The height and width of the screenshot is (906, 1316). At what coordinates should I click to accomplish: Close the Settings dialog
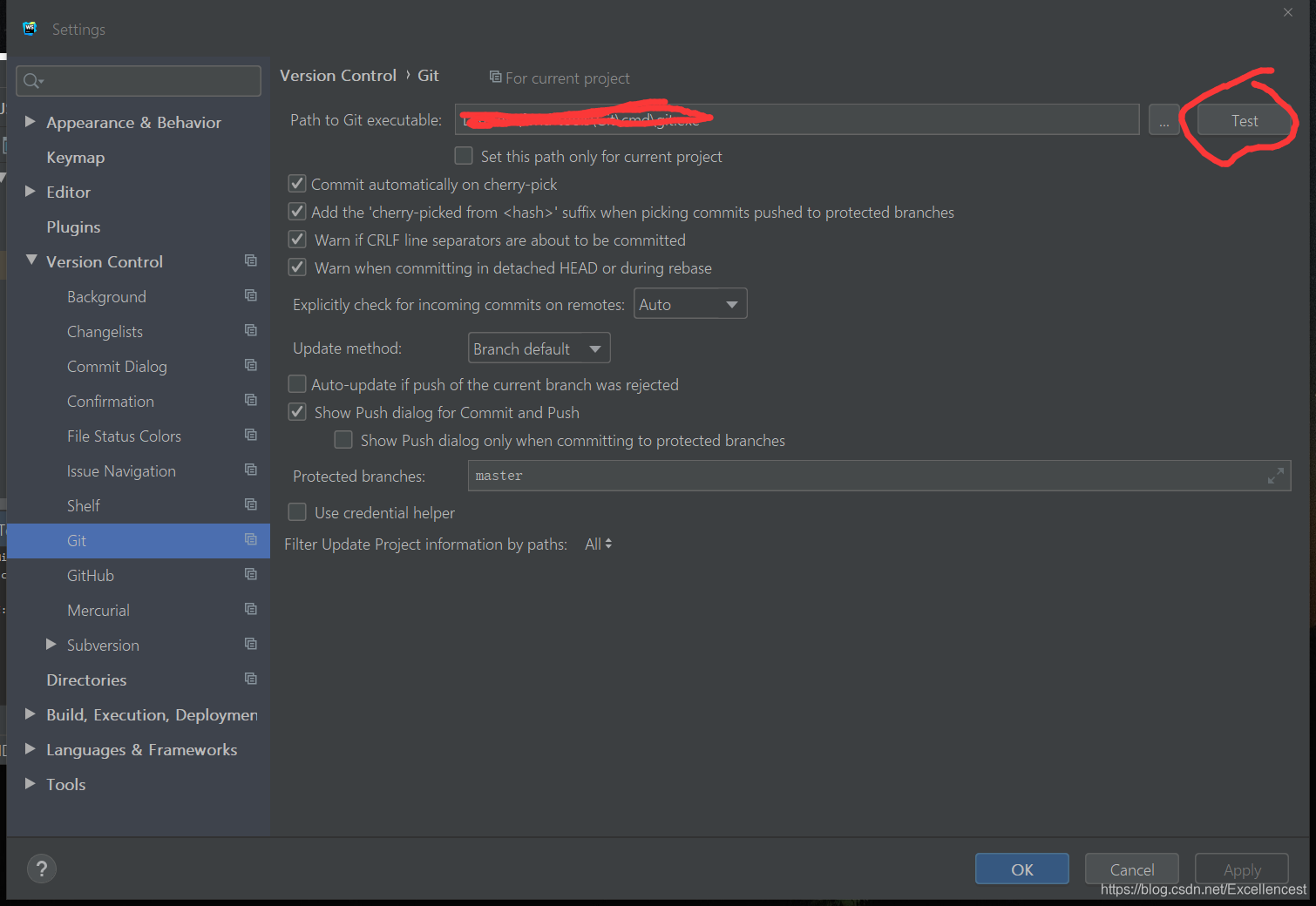point(1288,12)
